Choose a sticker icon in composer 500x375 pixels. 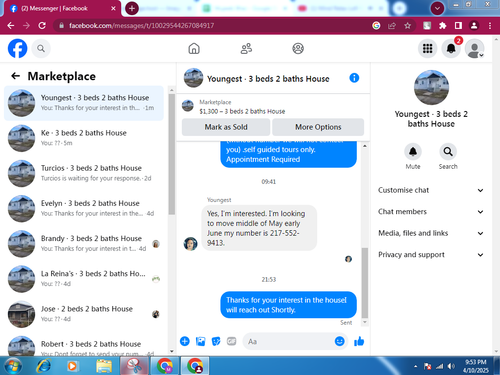(216, 341)
